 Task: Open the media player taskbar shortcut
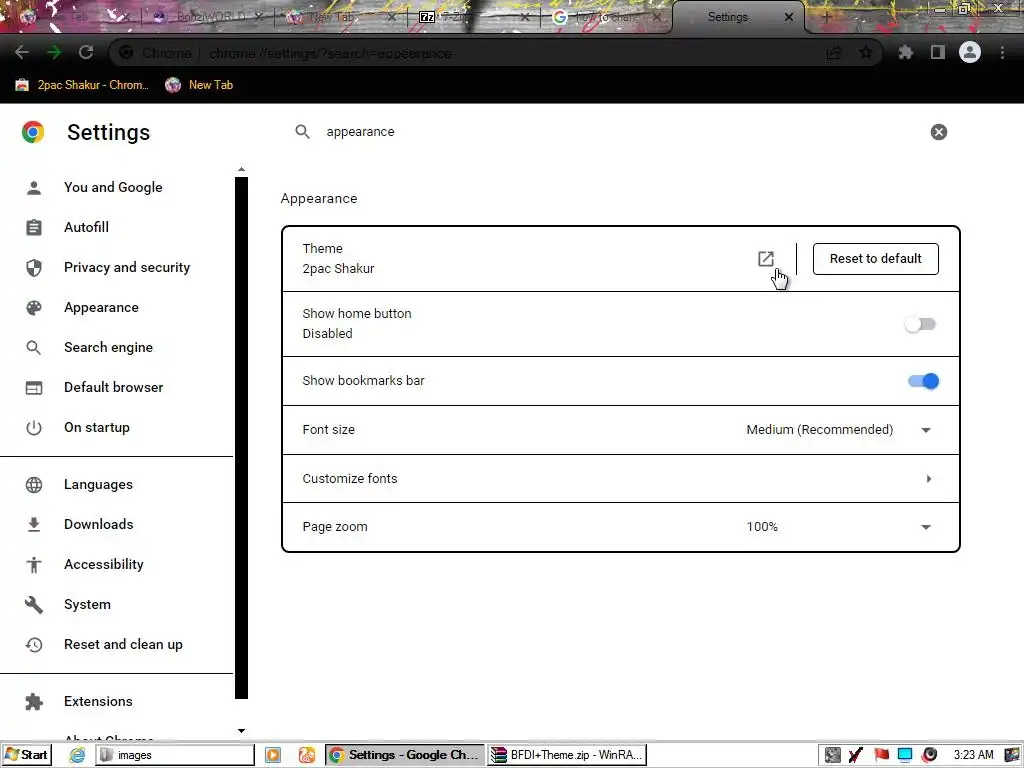(x=273, y=755)
